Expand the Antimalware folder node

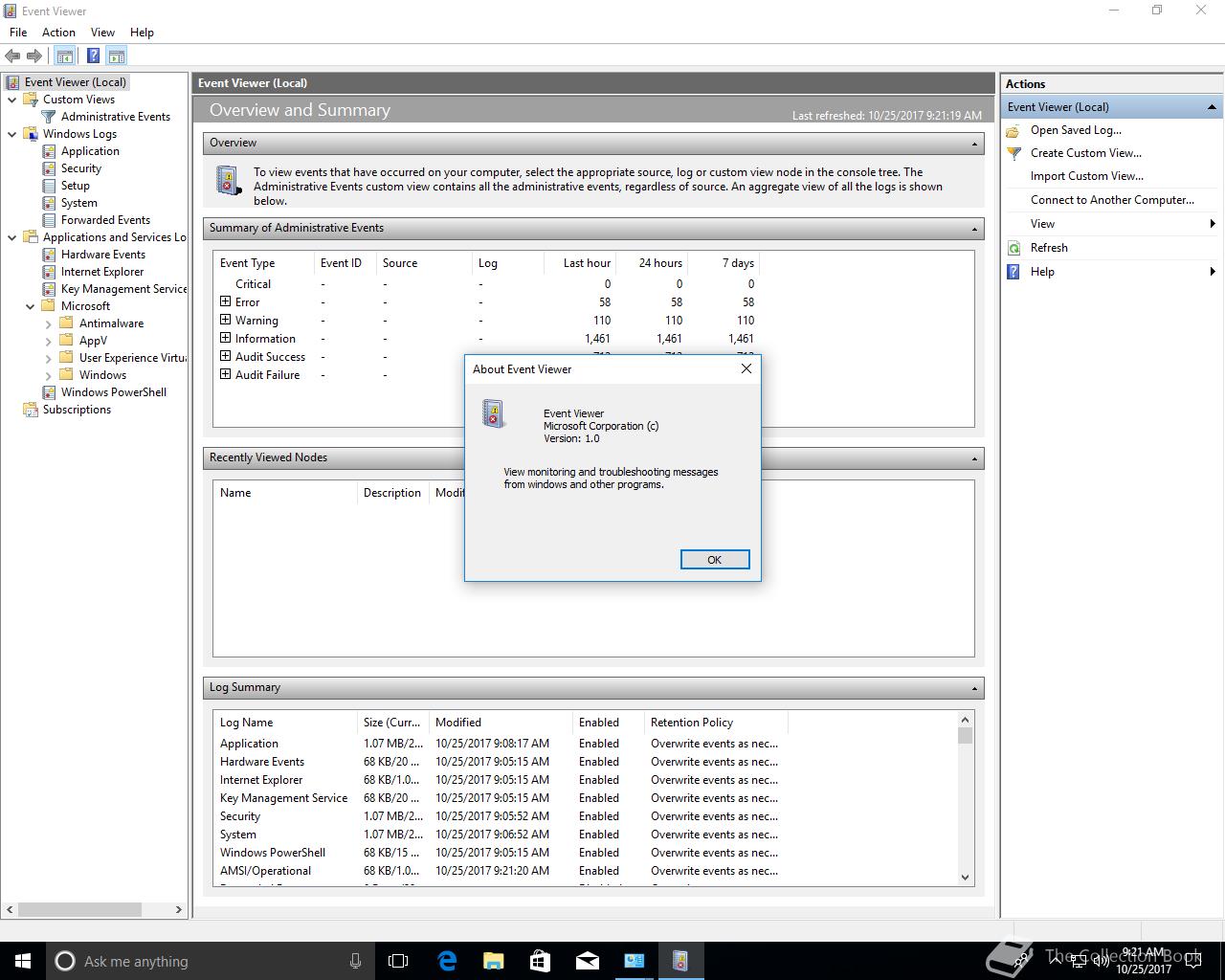[49, 323]
